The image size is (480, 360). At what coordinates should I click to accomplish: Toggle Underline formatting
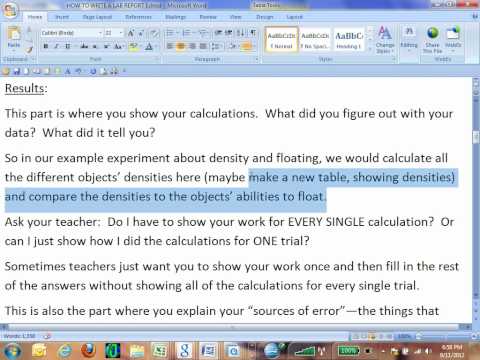68,46
